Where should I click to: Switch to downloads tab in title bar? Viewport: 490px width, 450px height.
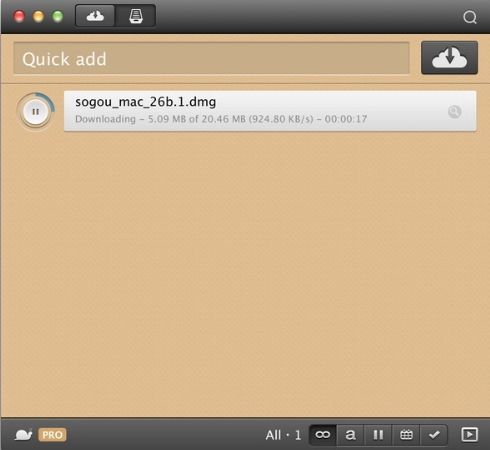pyautogui.click(x=95, y=16)
